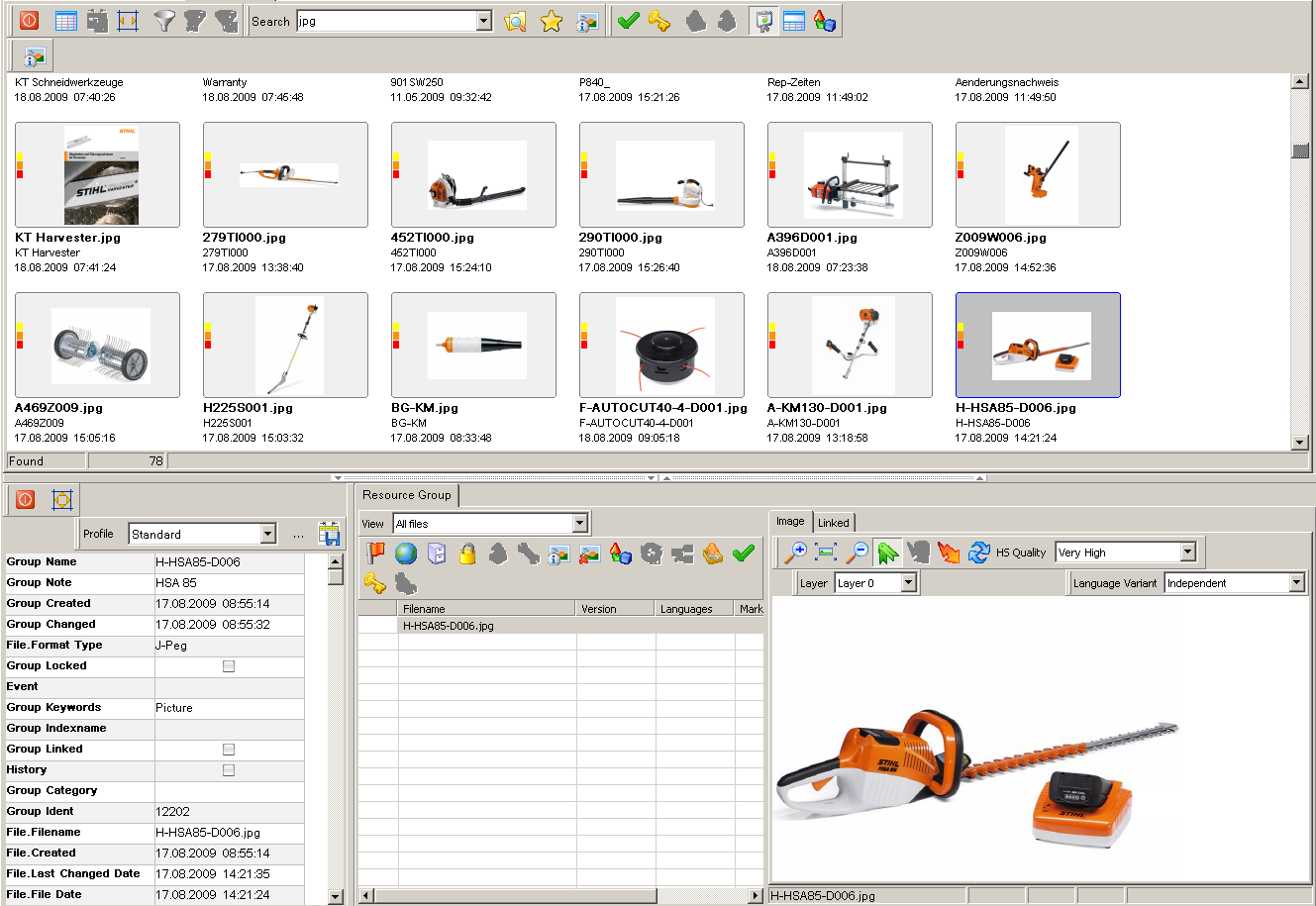Select the KT Harvester.jpg thumbnail
1316x906 pixels.
[x=97, y=175]
